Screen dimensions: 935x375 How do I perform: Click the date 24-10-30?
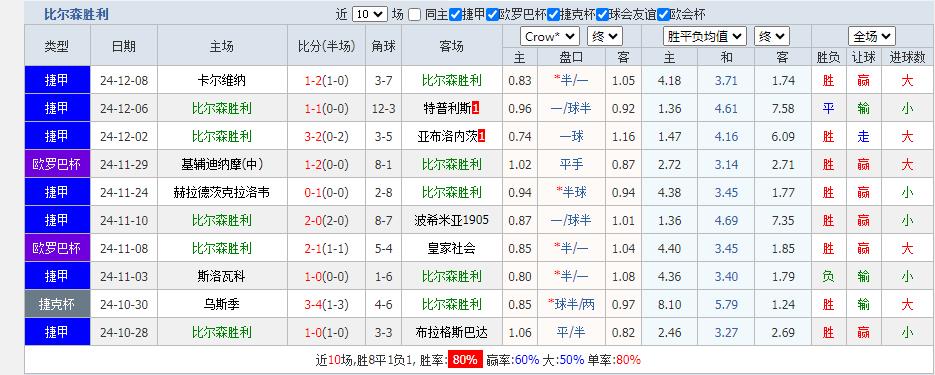pos(124,305)
